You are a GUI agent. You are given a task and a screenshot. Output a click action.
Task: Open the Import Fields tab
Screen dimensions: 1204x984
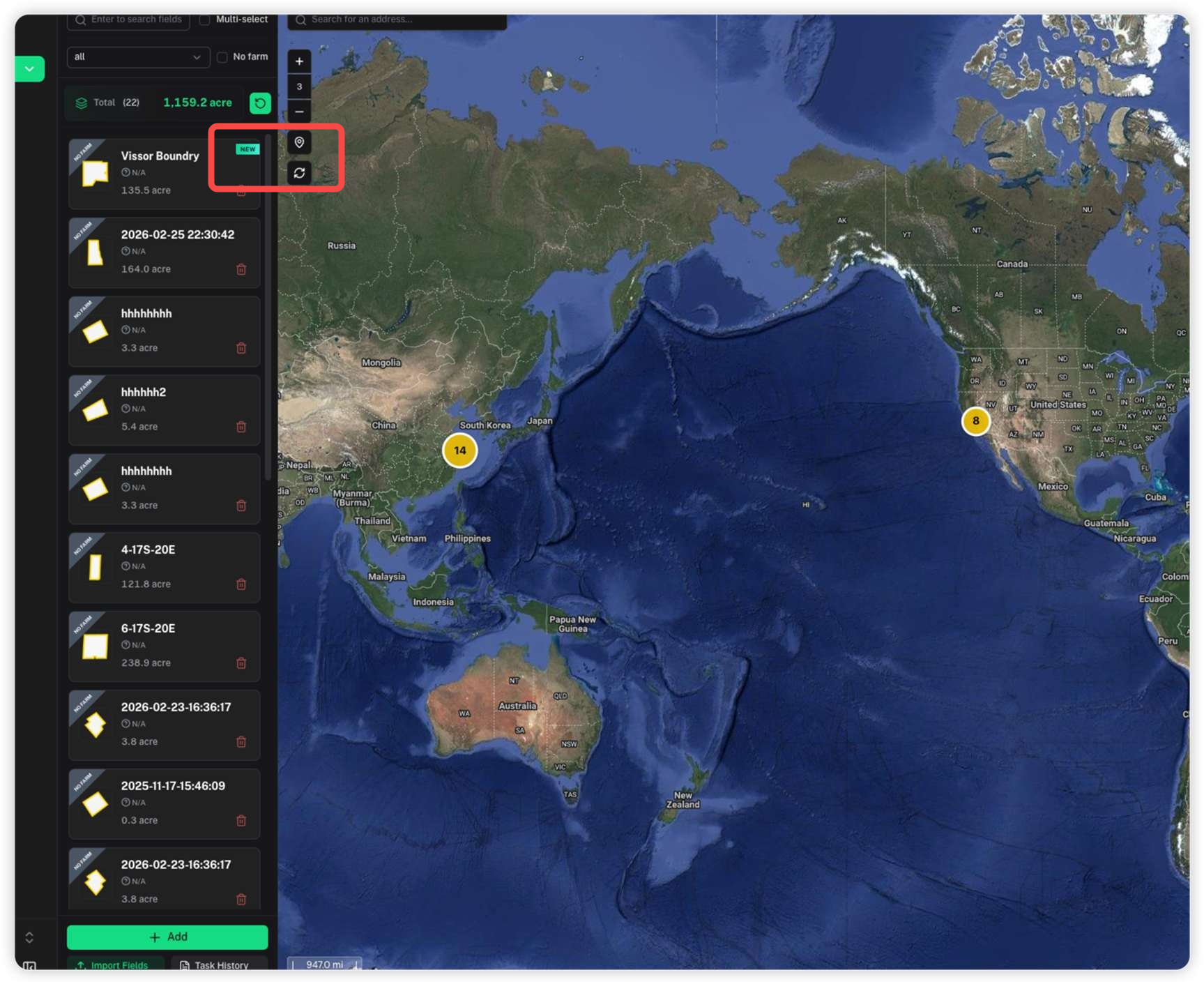(114, 964)
